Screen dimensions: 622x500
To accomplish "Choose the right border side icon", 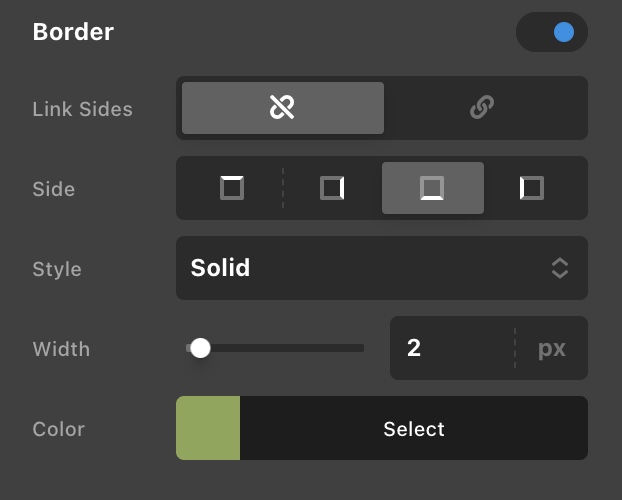I will click(332, 188).
